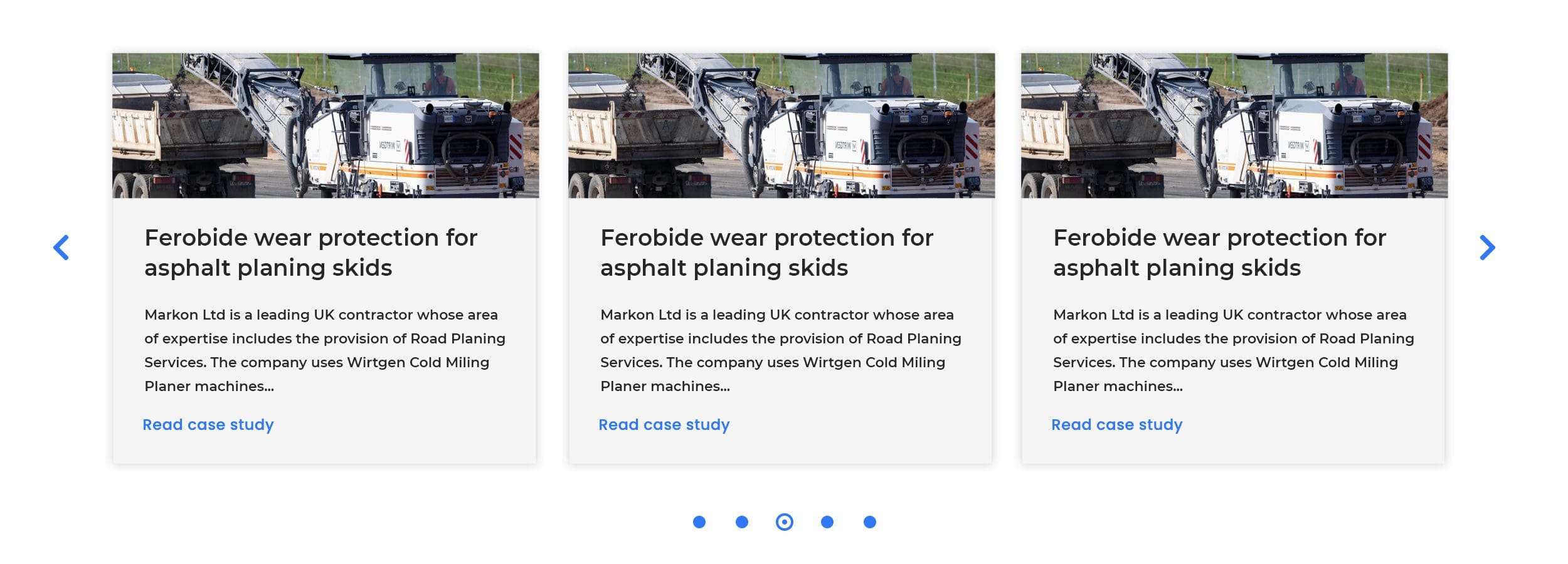Screen dimensions: 1568x564
Task: Click the Markon Ltd description in middle card
Action: coord(780,350)
